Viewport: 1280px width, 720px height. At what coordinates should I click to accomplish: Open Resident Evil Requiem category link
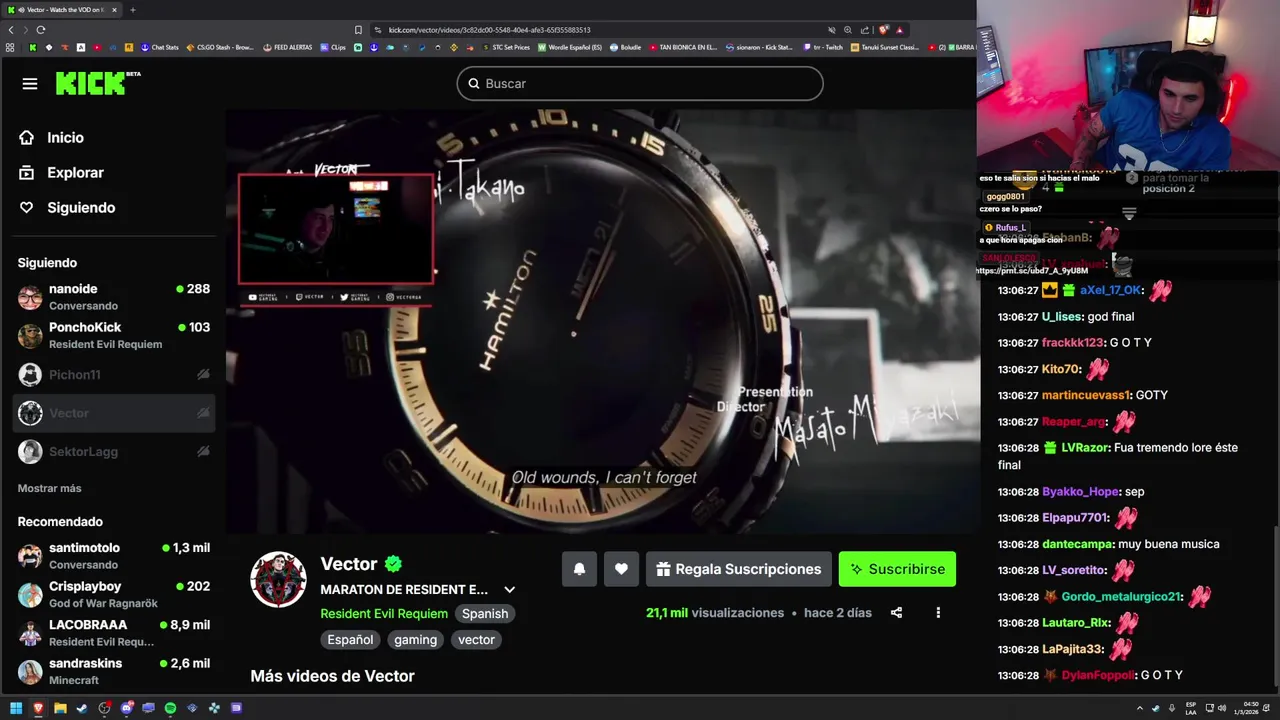coord(384,614)
